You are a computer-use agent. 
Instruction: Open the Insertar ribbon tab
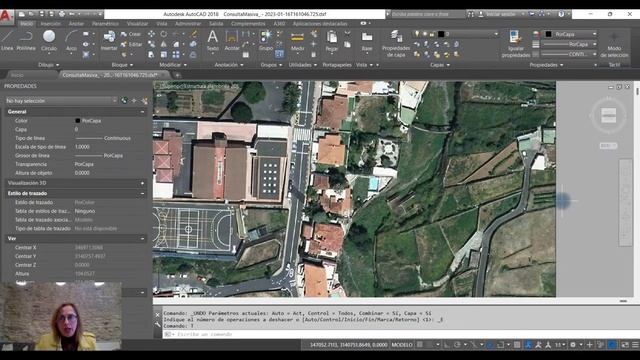tap(51, 24)
